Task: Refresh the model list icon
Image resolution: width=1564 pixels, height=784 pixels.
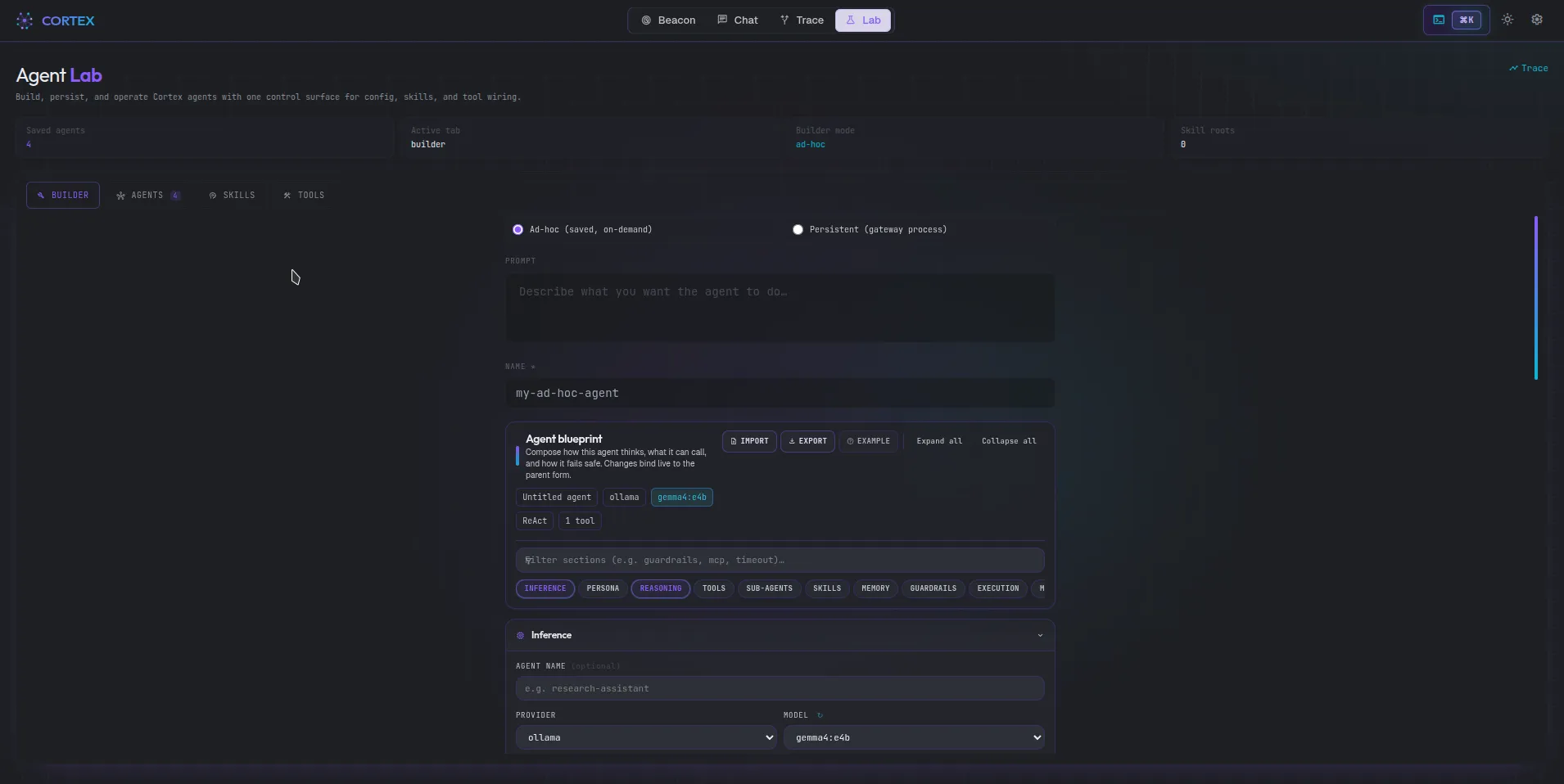Action: coord(820,715)
